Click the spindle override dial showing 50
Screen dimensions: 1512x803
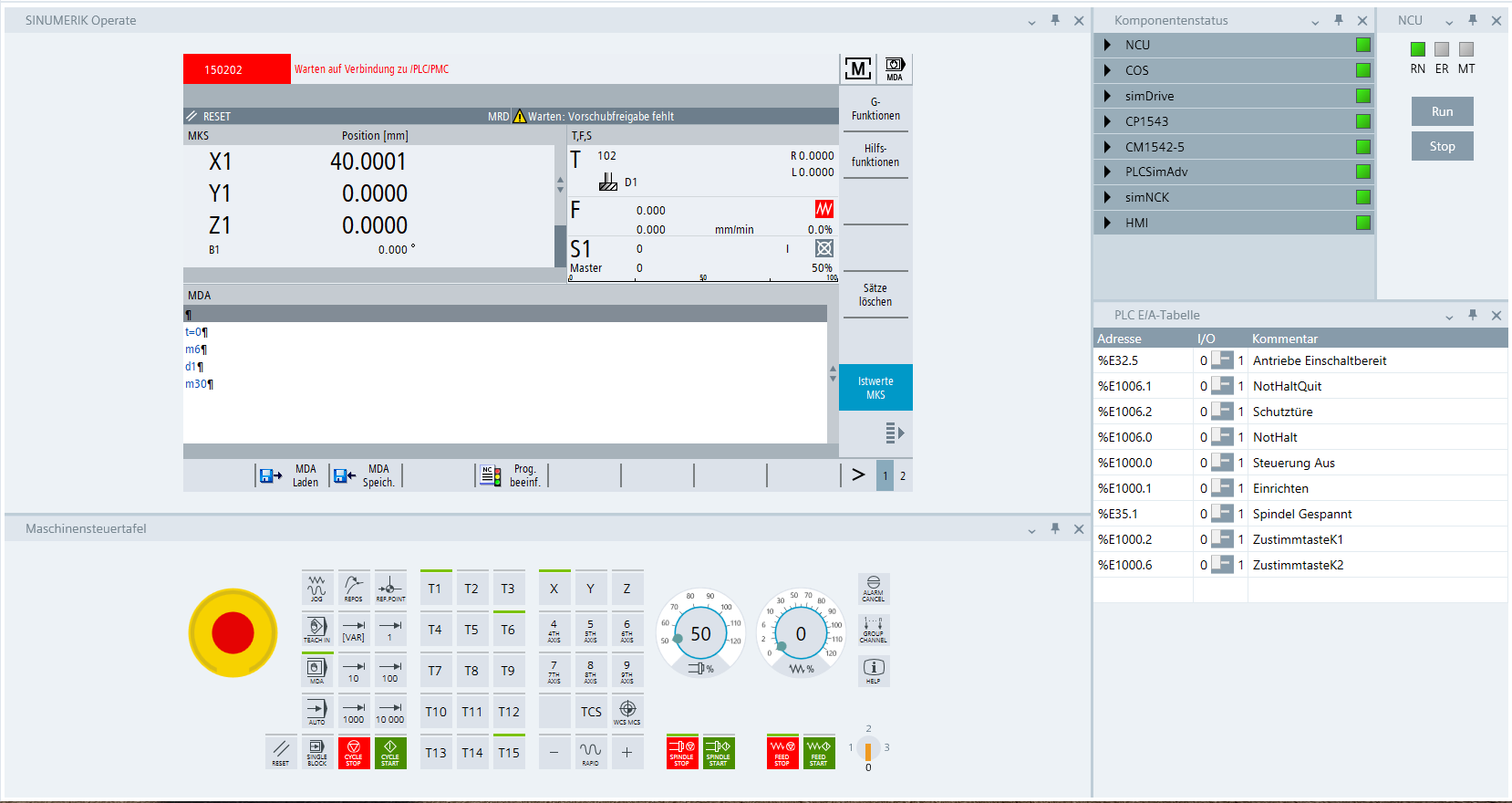pos(700,633)
